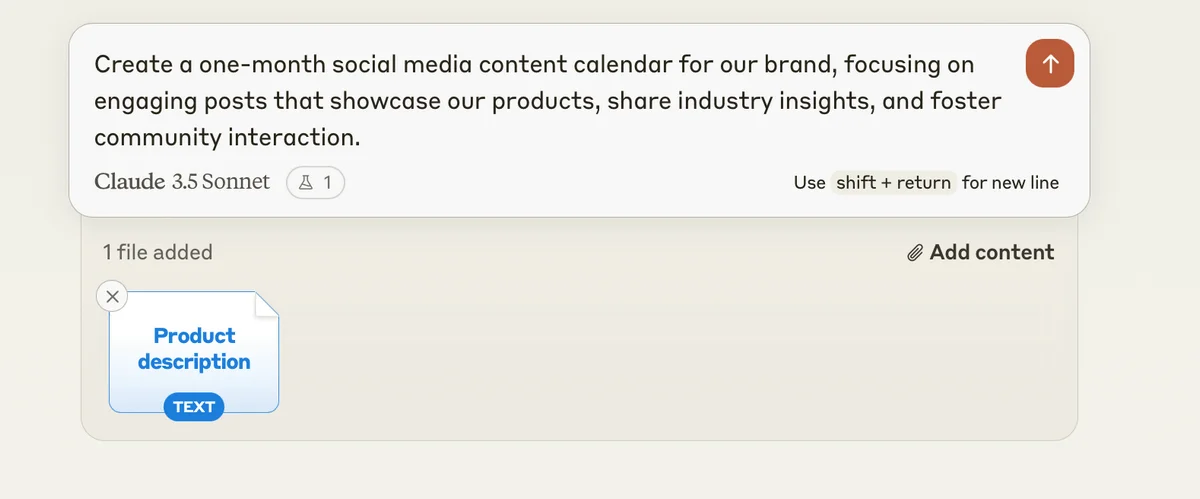
Task: Click the word "Create" starting the prompt
Action: point(130,65)
